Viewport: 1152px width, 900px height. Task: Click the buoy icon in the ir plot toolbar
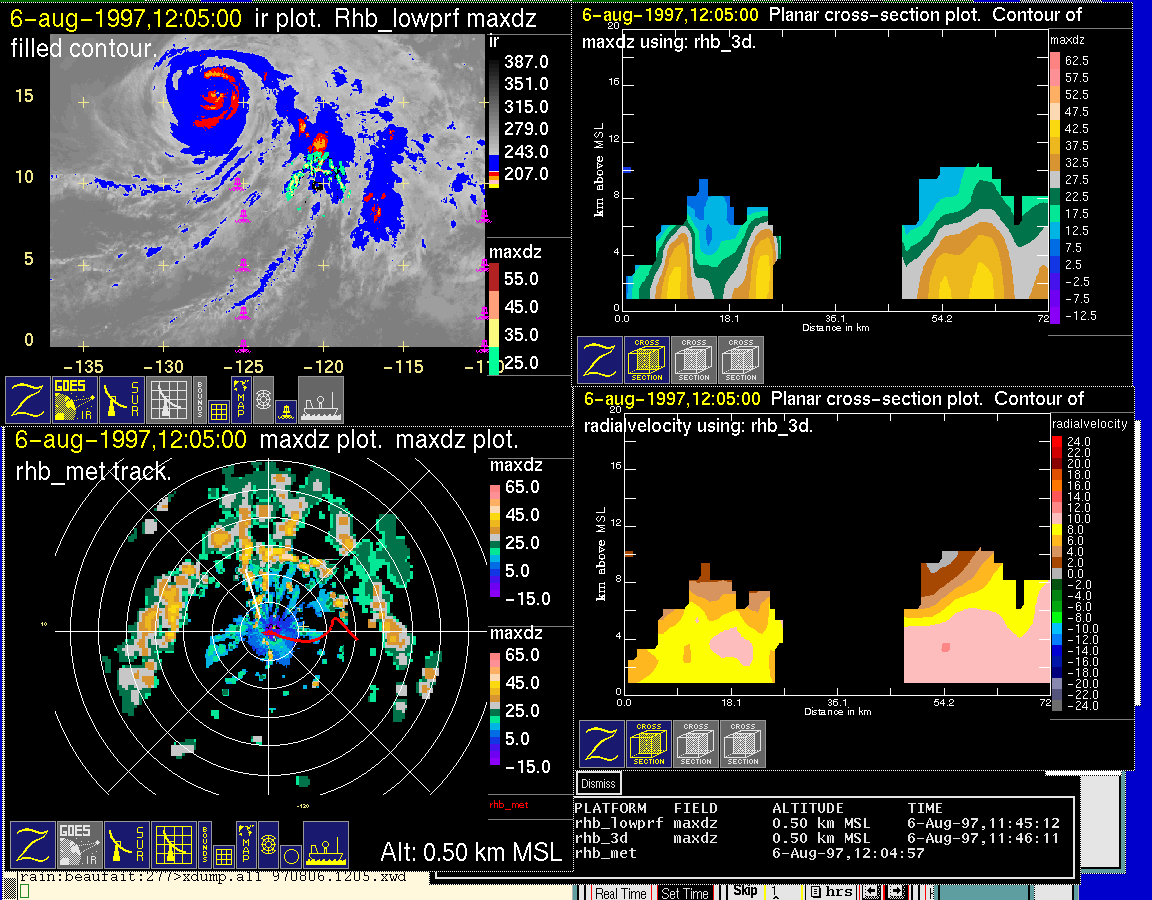[286, 409]
